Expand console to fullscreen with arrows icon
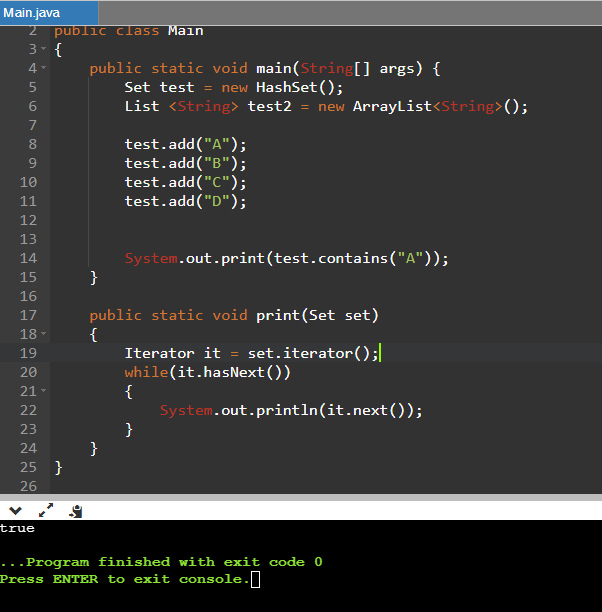Screen dimensions: 602x612 [x=46, y=510]
